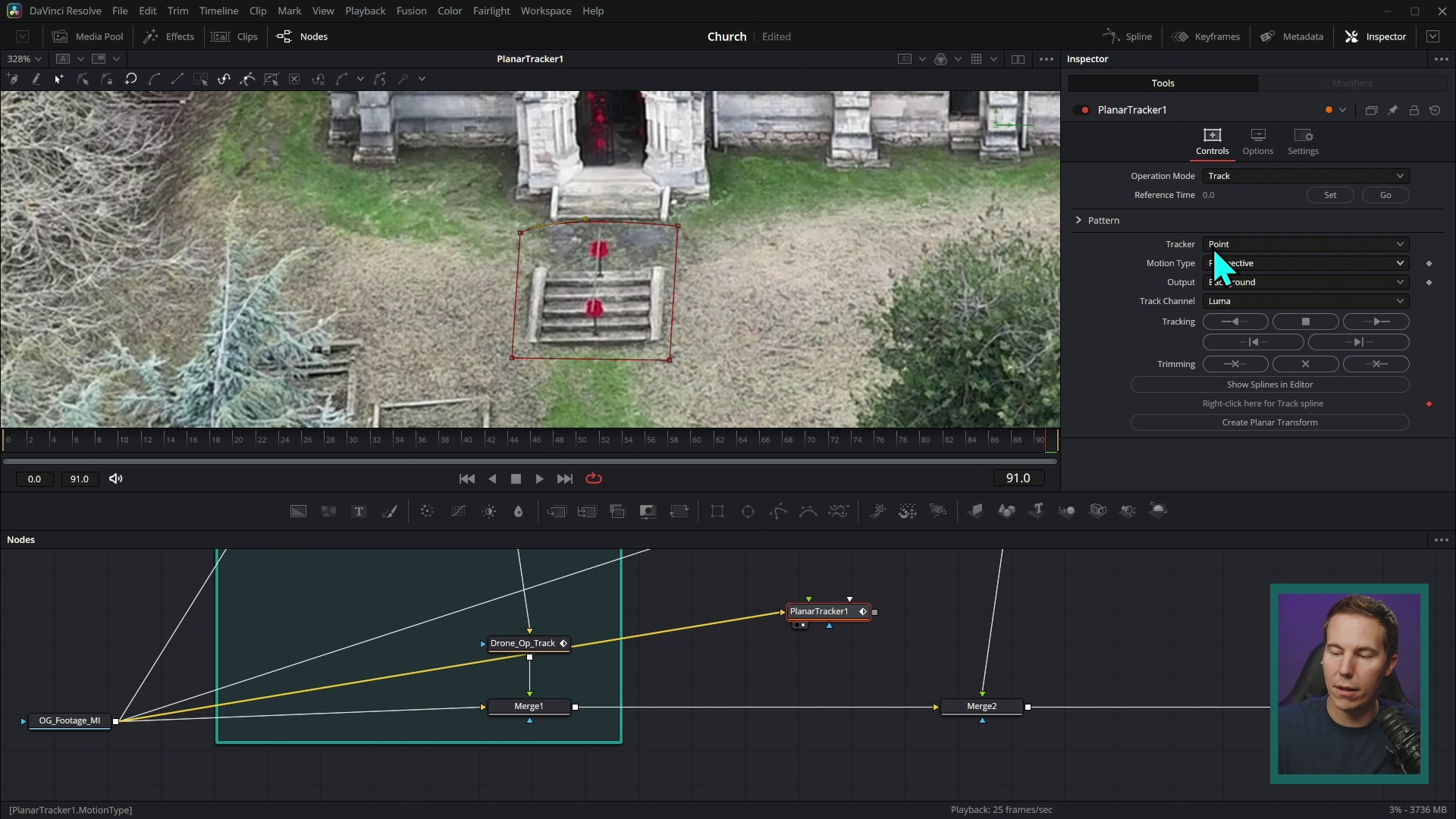Expand the Pattern section
Image resolution: width=1456 pixels, height=819 pixels.
pyautogui.click(x=1079, y=220)
